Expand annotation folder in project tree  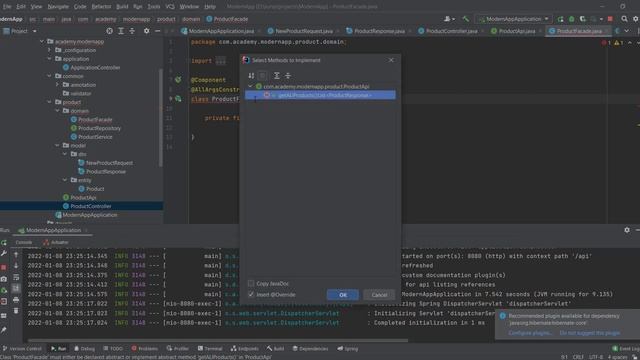57,84
